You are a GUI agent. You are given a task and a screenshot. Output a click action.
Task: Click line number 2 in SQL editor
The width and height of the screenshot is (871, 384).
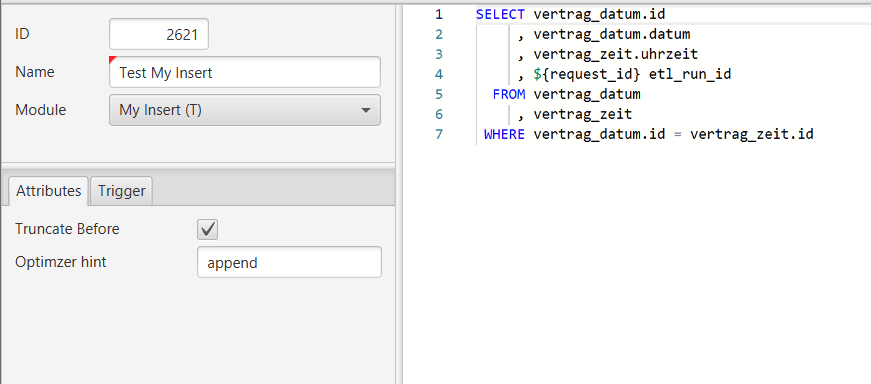439,34
